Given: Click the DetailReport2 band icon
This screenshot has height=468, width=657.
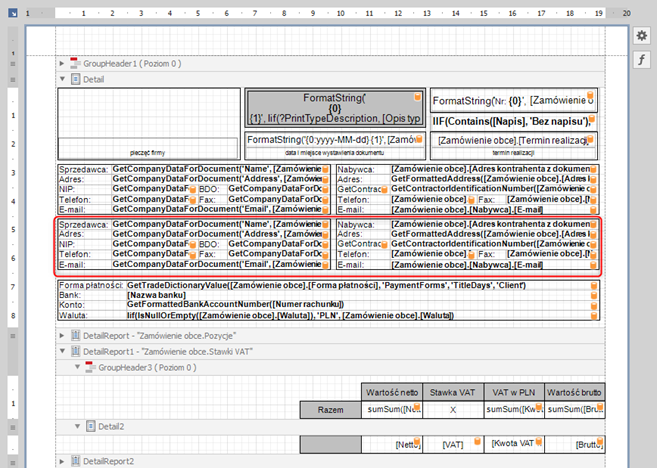Looking at the screenshot, I should click(x=74, y=460).
